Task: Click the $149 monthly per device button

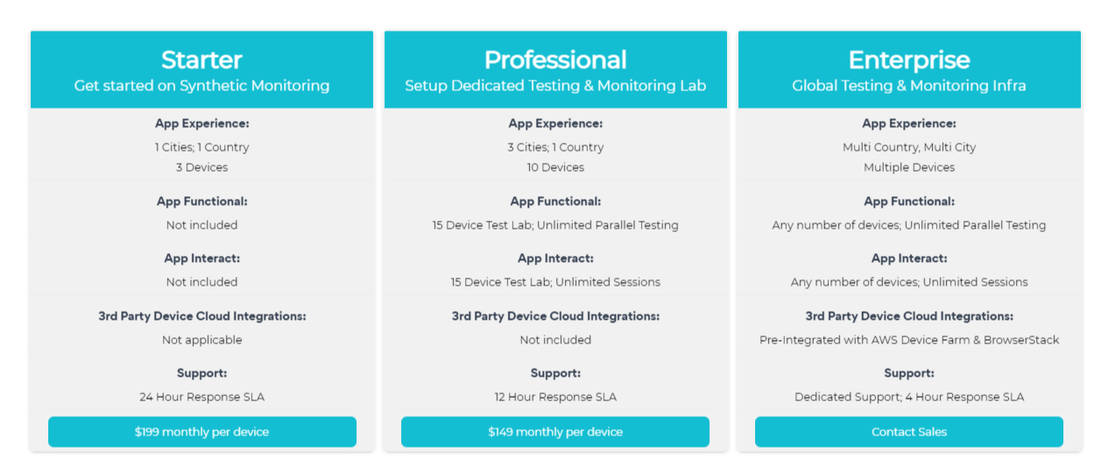Action: pyautogui.click(x=555, y=432)
